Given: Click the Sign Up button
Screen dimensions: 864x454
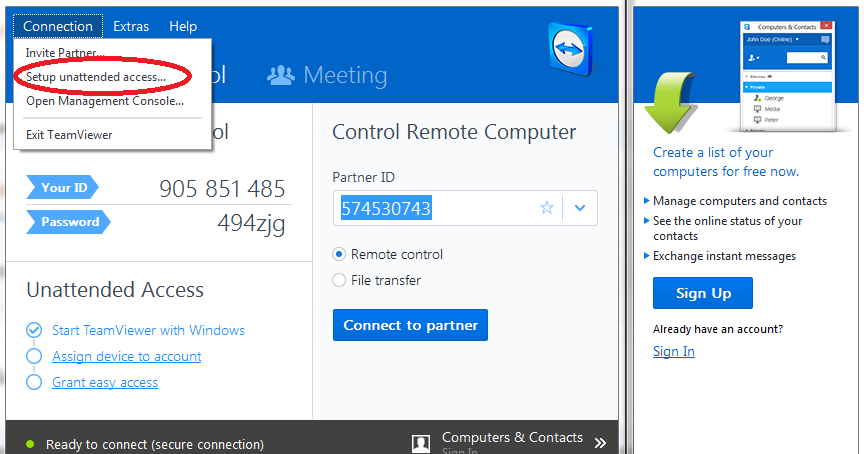Looking at the screenshot, I should coord(703,293).
